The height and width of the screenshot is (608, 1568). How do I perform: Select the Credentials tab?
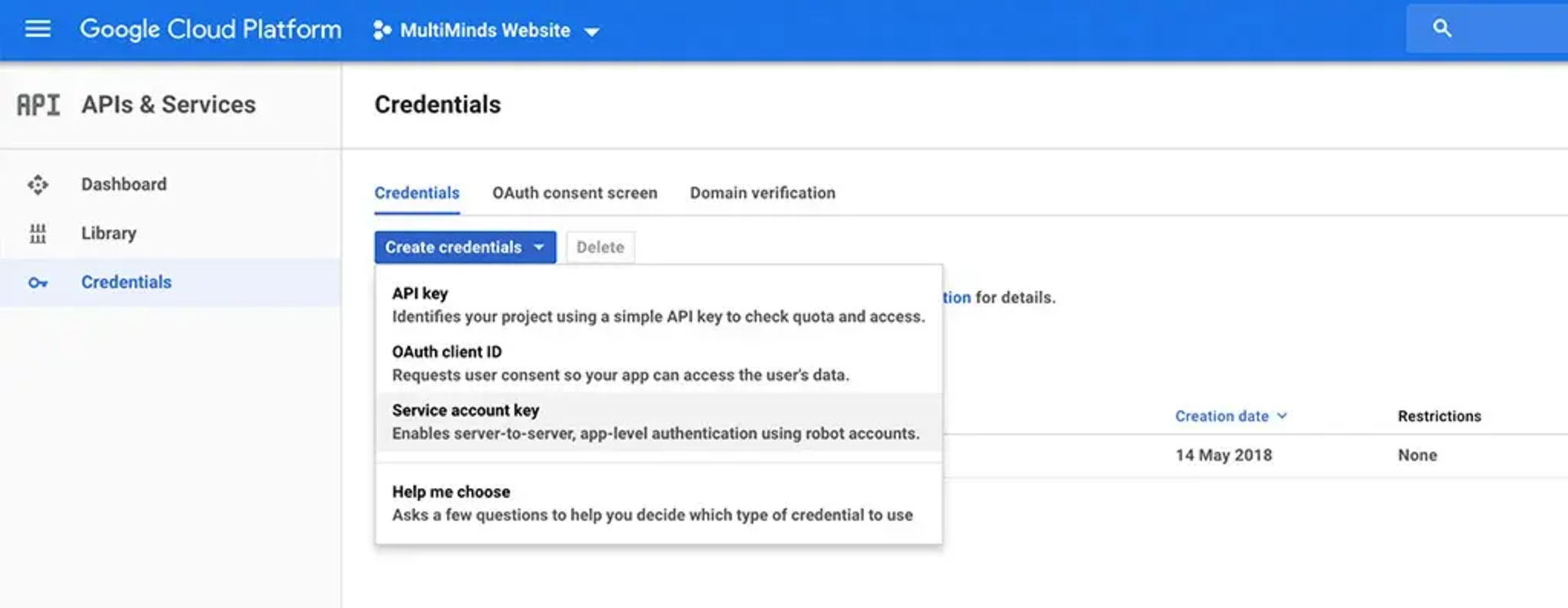click(x=416, y=193)
